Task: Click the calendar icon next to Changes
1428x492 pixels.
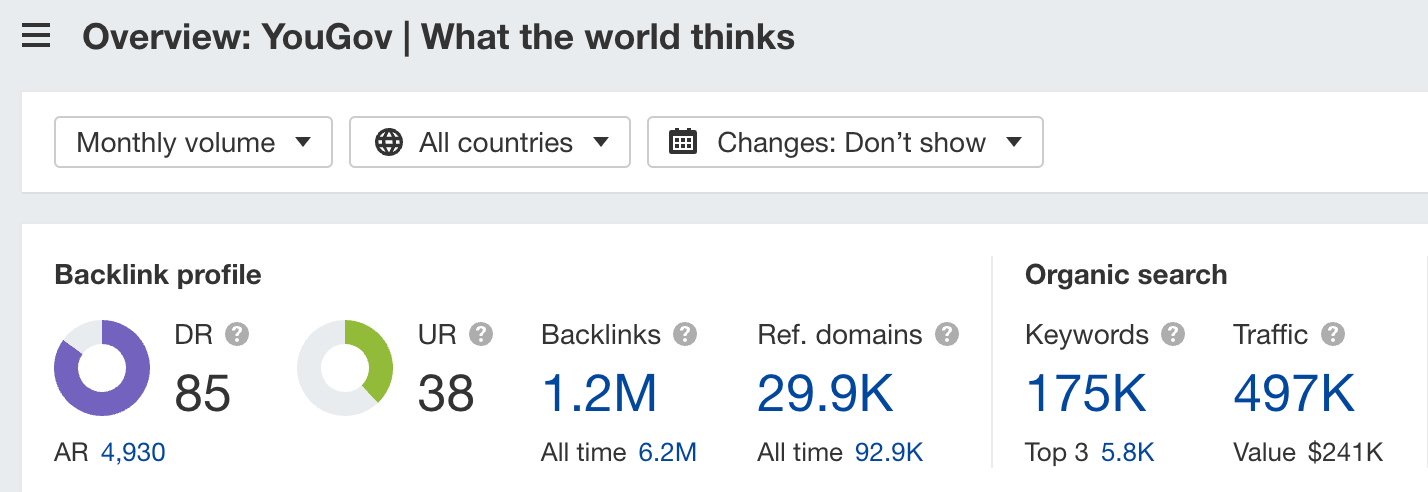Action: click(683, 142)
